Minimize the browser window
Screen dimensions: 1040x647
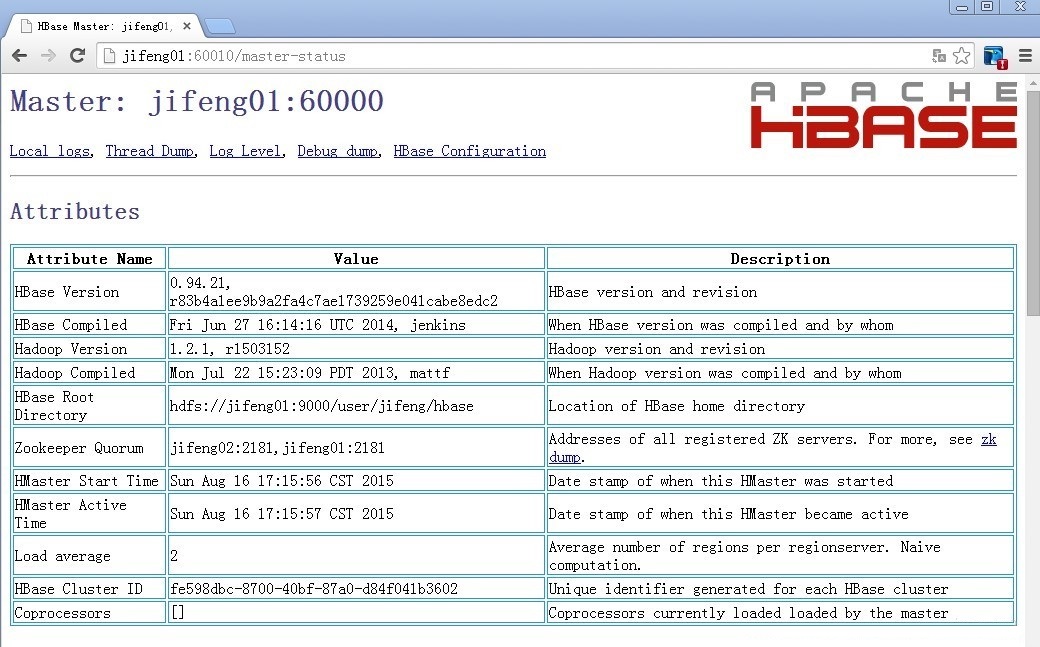point(961,8)
